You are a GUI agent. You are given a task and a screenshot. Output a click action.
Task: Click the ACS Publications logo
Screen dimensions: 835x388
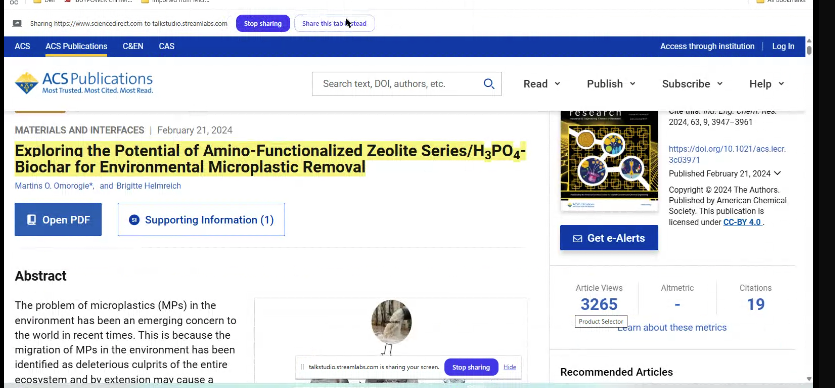tap(84, 83)
